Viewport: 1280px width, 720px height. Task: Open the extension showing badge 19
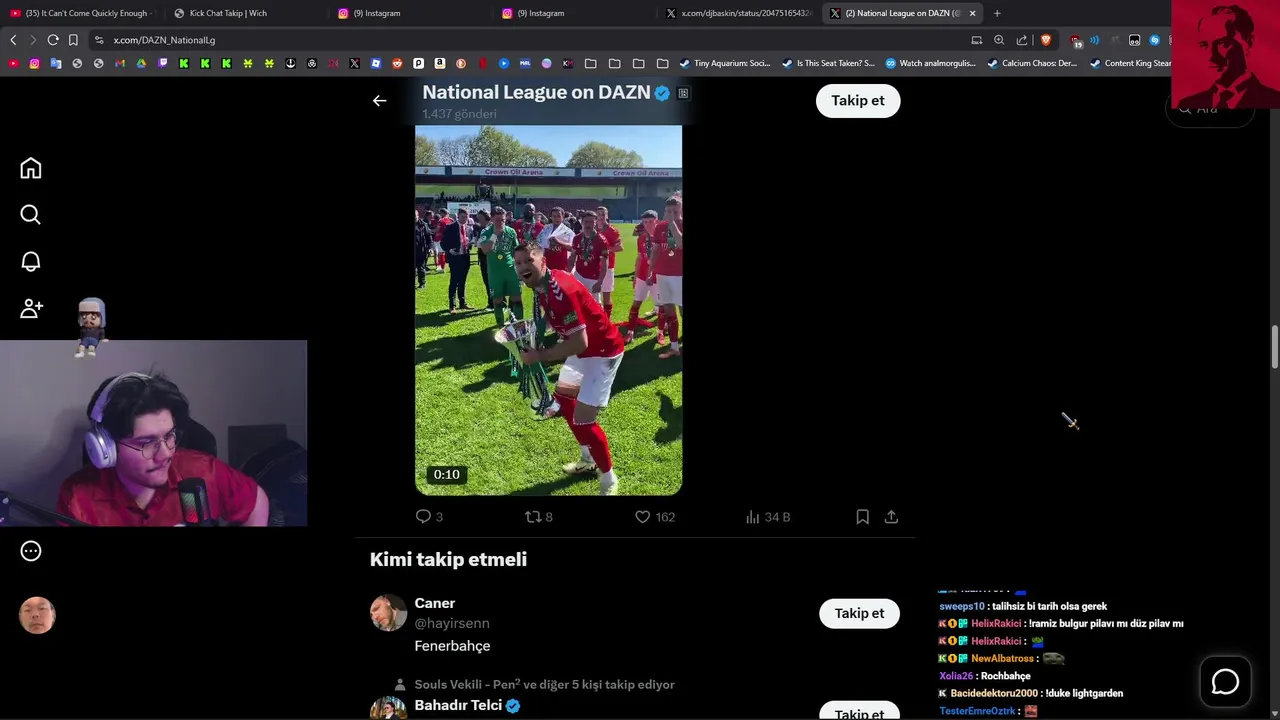[x=1076, y=41]
